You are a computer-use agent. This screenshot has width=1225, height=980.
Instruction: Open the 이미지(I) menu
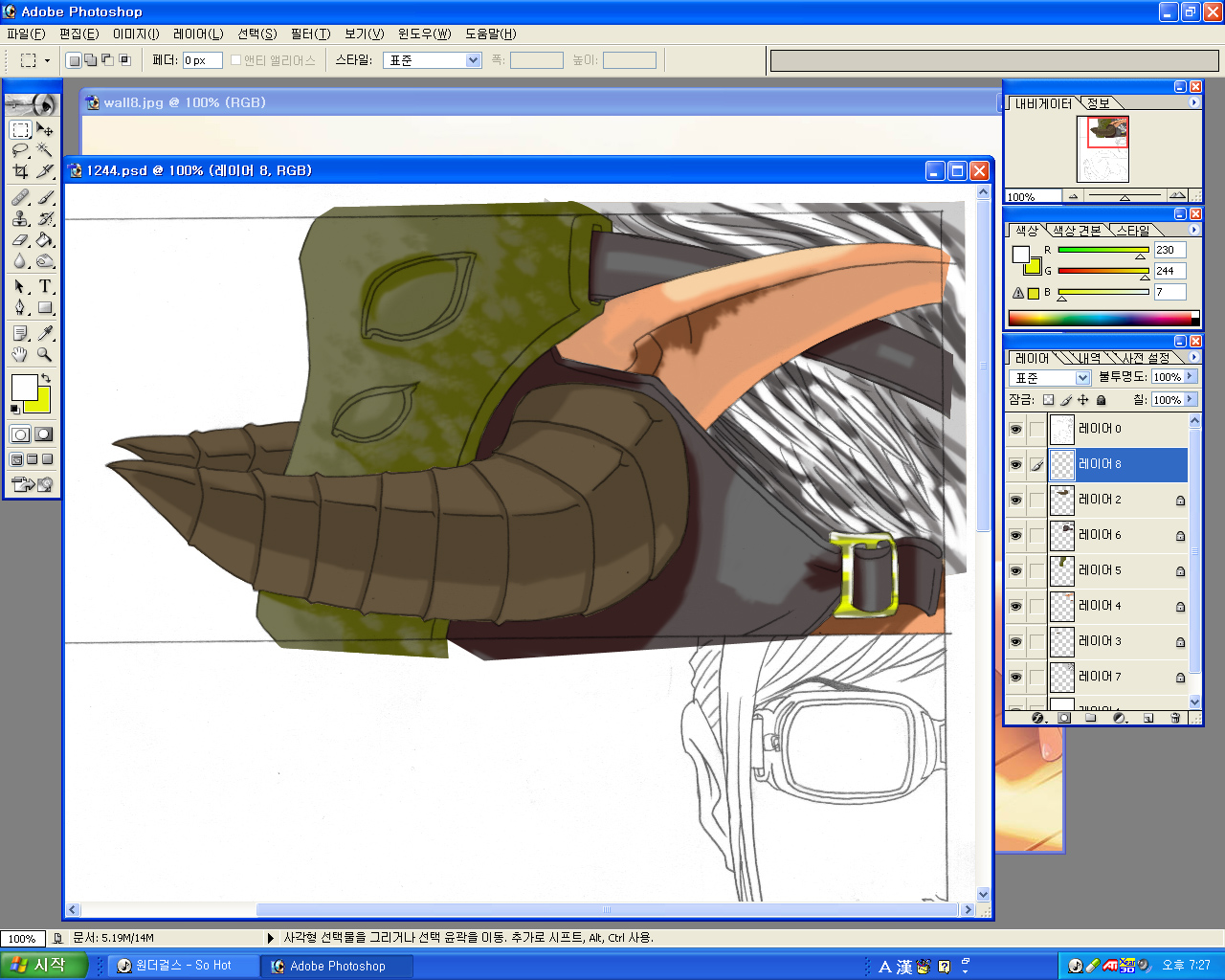coord(136,33)
